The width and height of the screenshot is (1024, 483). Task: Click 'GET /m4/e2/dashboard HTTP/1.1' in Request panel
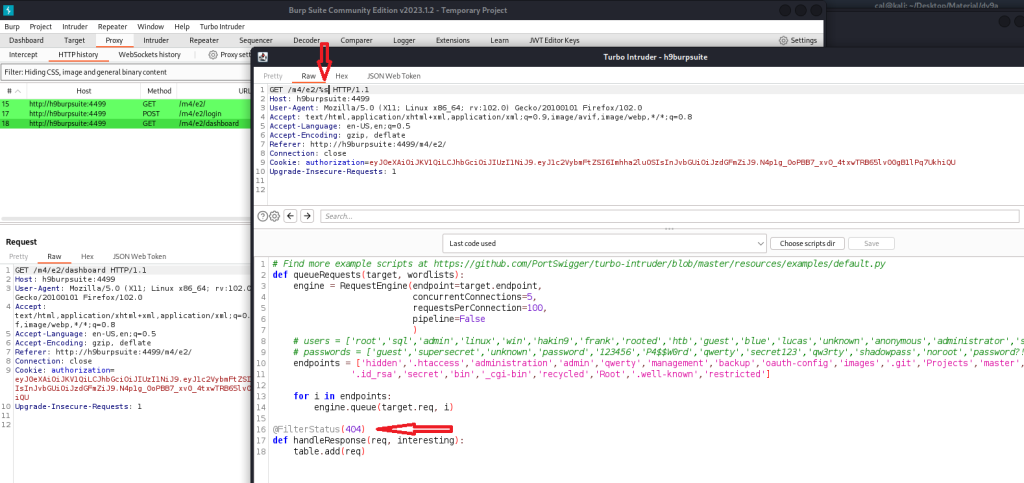[80, 270]
